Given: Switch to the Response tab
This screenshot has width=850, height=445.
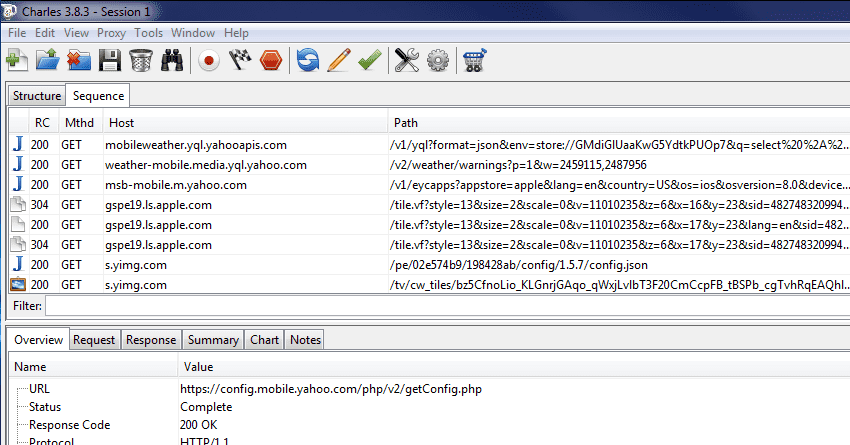Looking at the screenshot, I should point(151,340).
